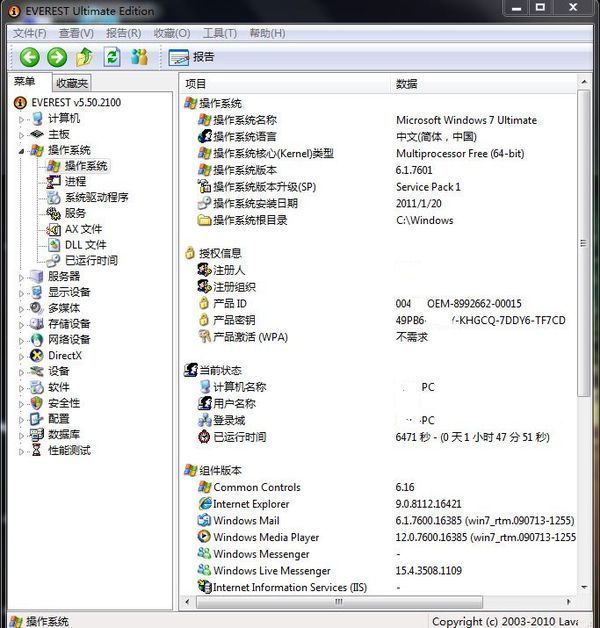600x628 pixels.
Task: Open the 工具(T) menu
Action: pyautogui.click(x=219, y=33)
